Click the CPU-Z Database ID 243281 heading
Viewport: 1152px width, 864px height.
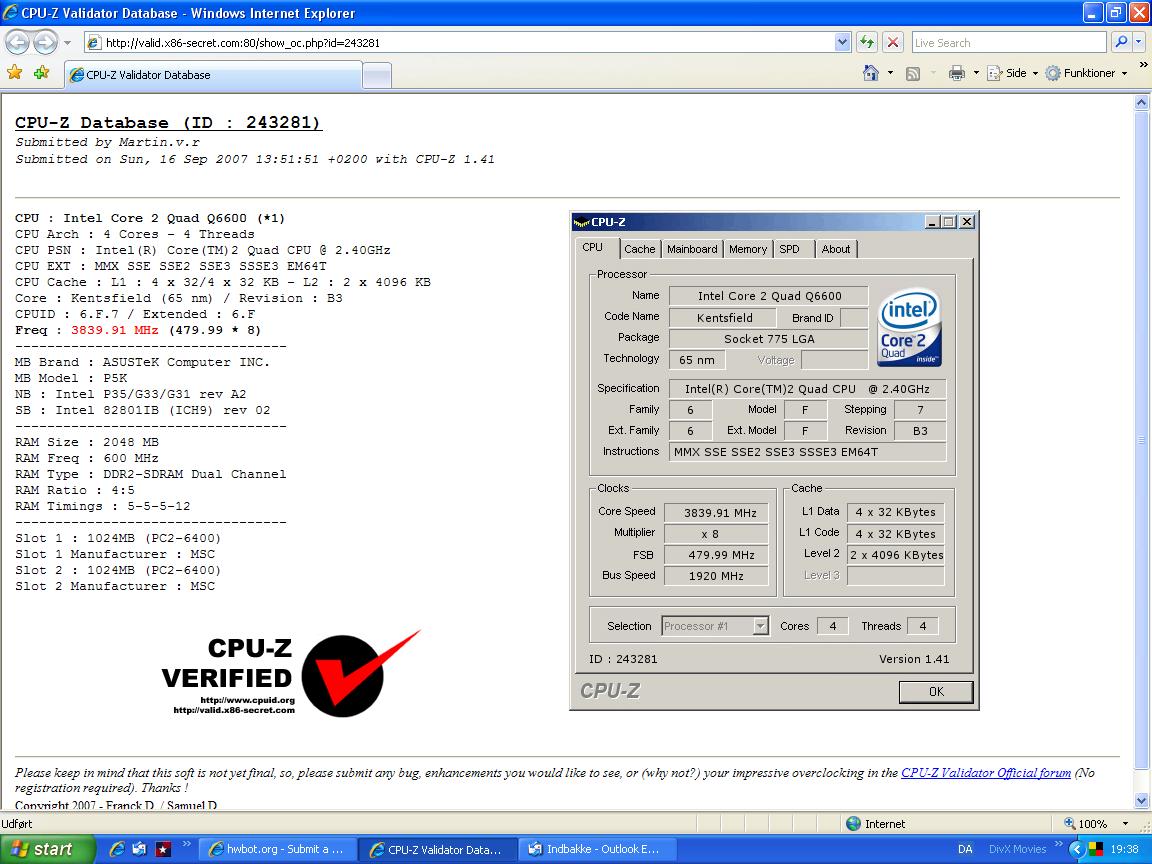tap(168, 123)
